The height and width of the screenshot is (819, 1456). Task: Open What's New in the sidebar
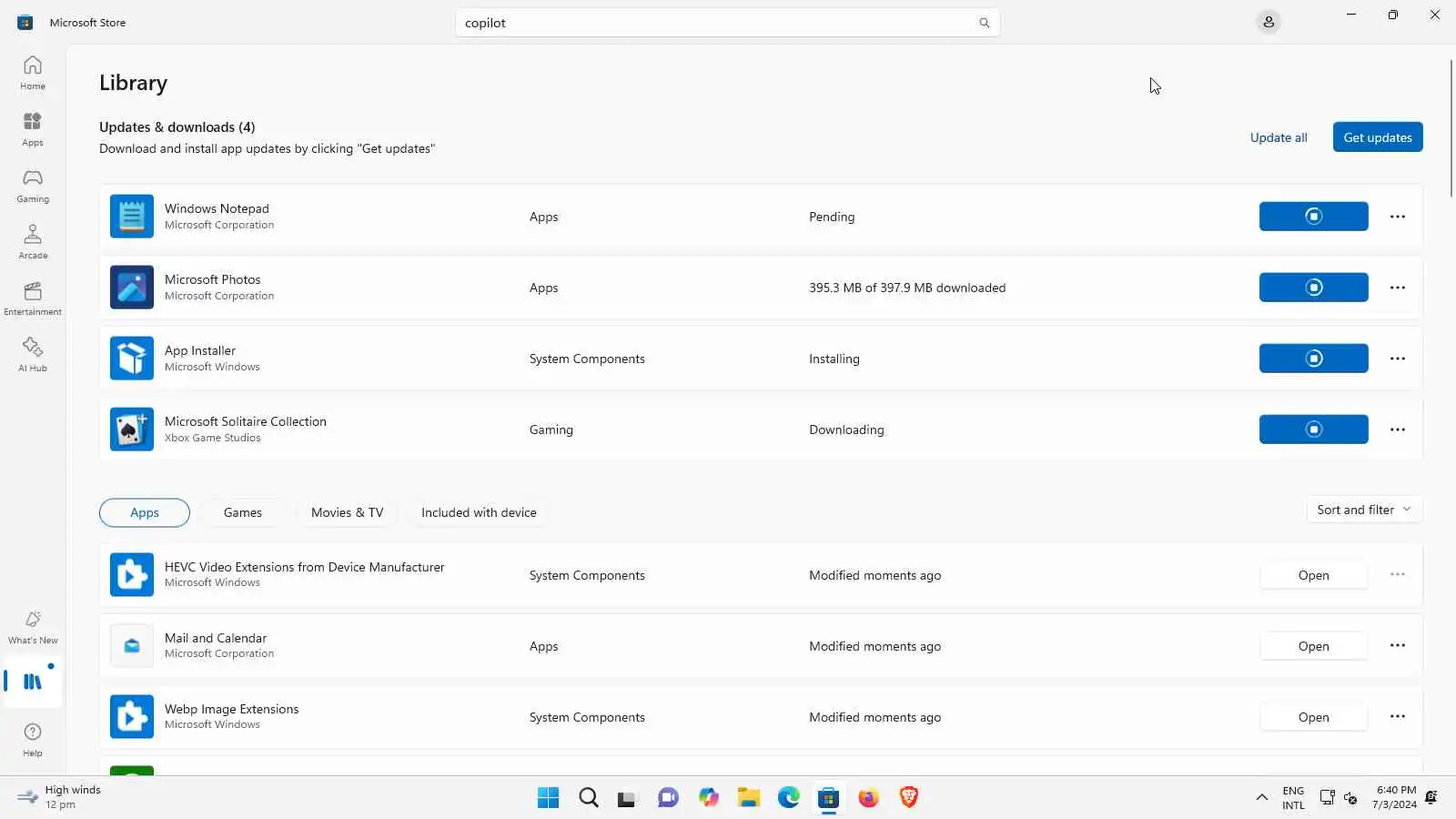(x=33, y=627)
